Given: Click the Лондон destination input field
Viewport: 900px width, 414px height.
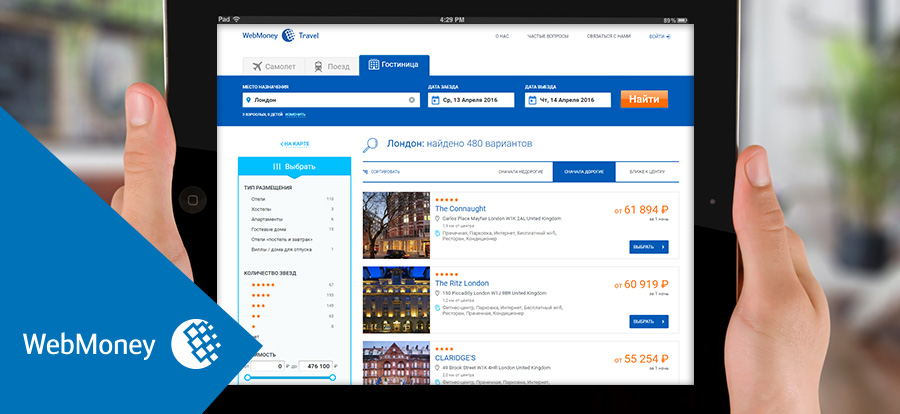Looking at the screenshot, I should click(x=331, y=100).
